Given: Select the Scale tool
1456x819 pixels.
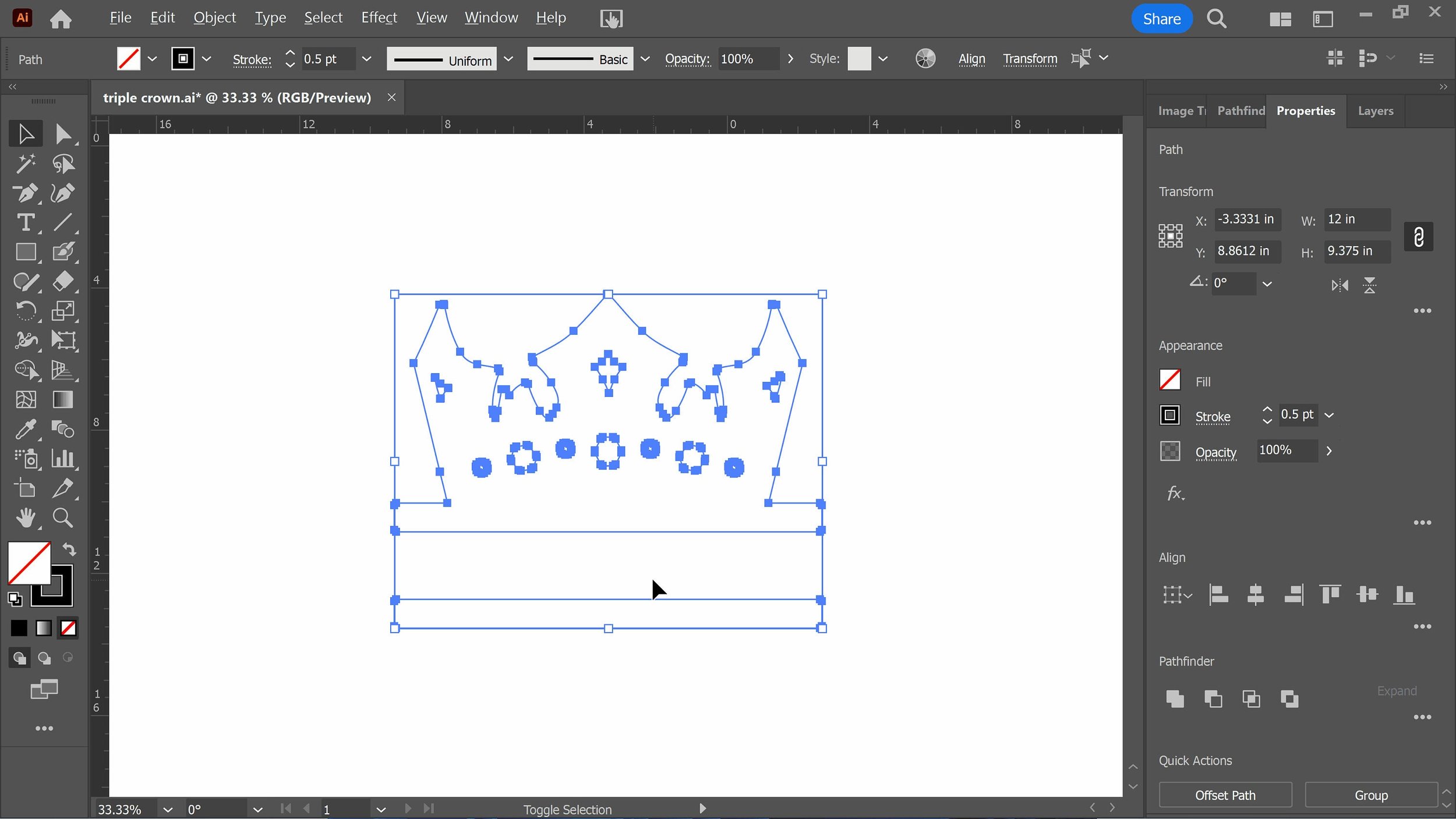Looking at the screenshot, I should pos(63,311).
